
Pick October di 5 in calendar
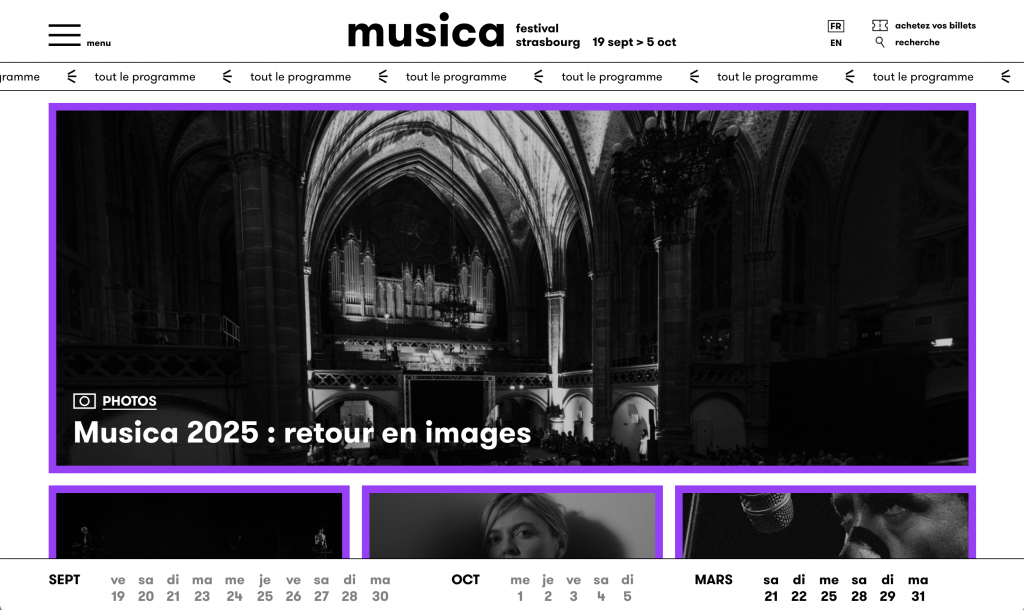coord(627,588)
